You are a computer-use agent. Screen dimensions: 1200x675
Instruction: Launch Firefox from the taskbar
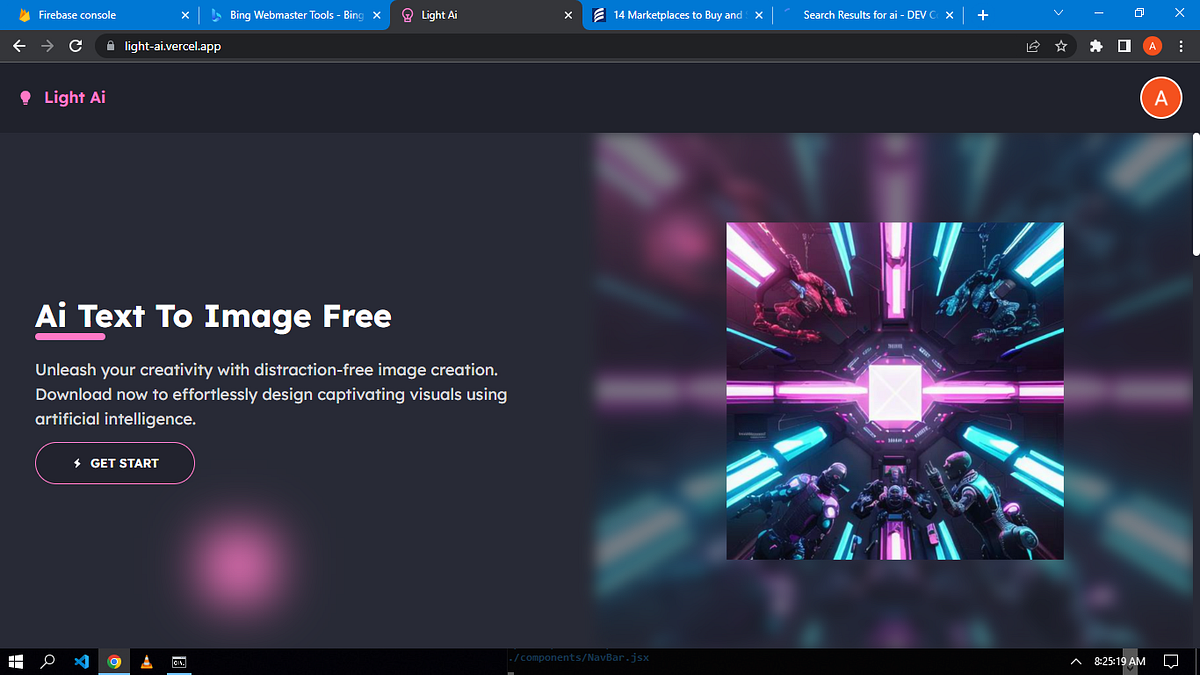[147, 661]
